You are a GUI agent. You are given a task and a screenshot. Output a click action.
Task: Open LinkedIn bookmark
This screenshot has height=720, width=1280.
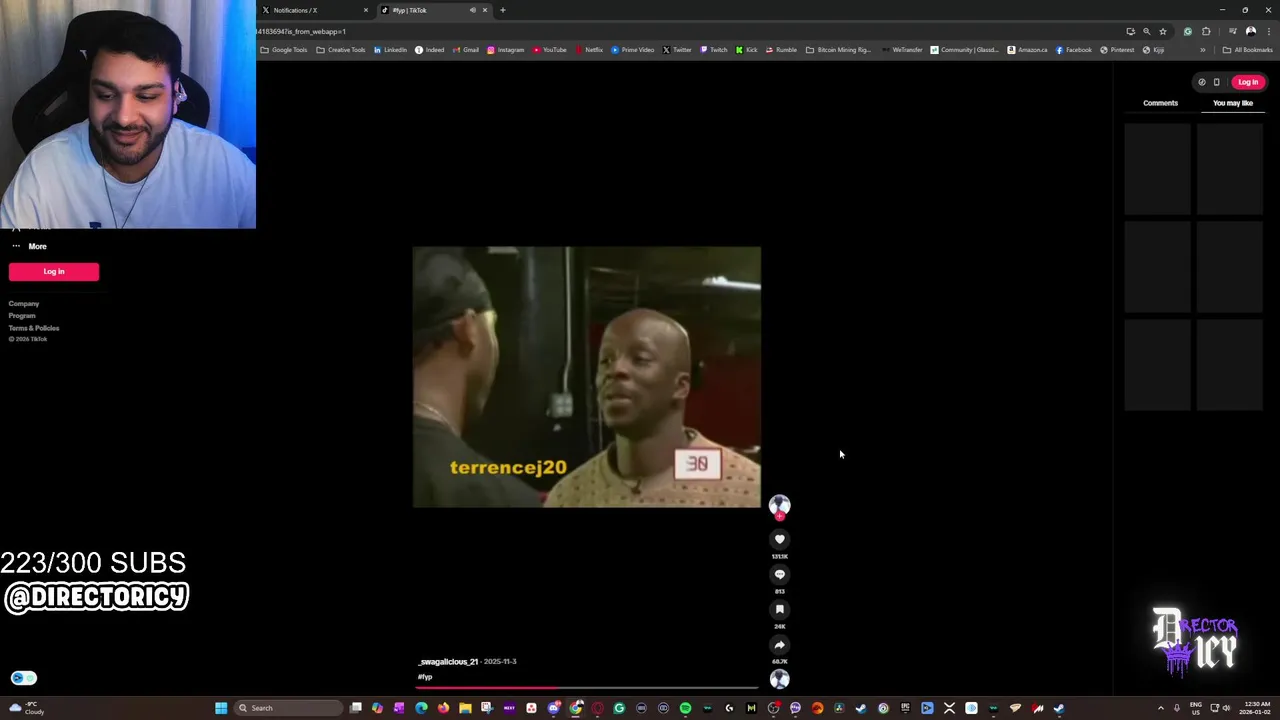390,50
